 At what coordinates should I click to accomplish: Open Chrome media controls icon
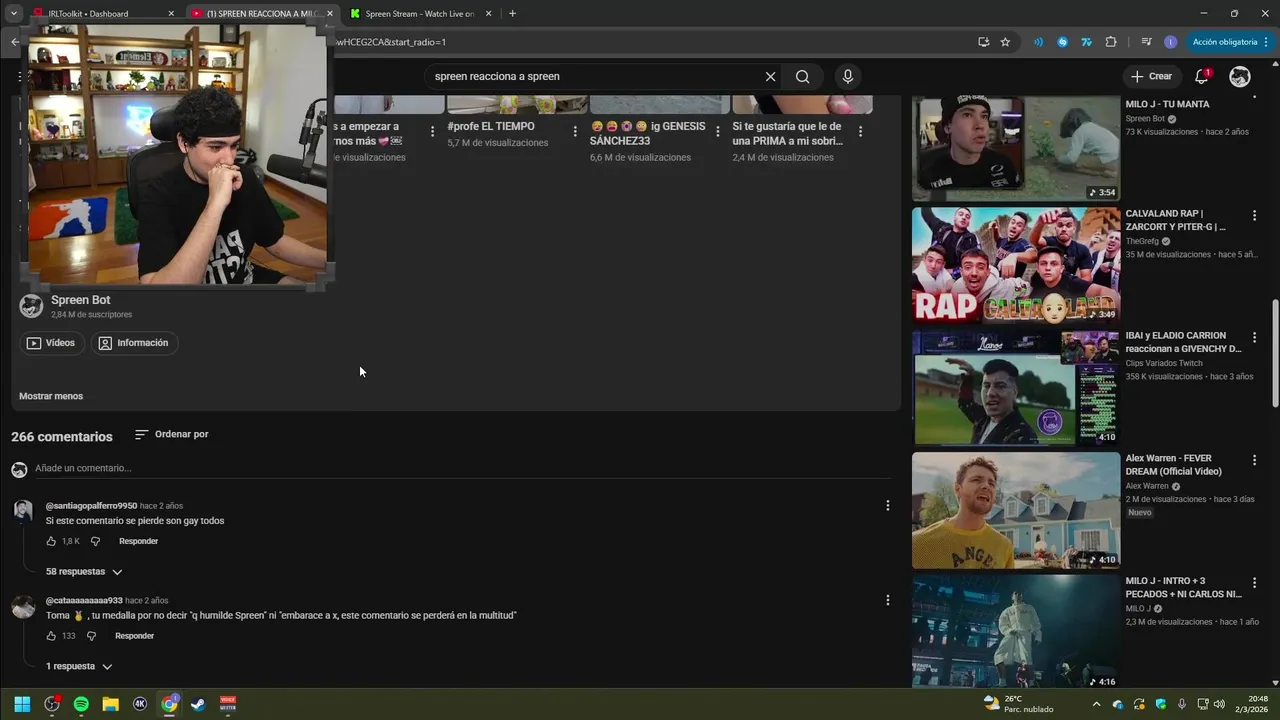click(x=1147, y=42)
